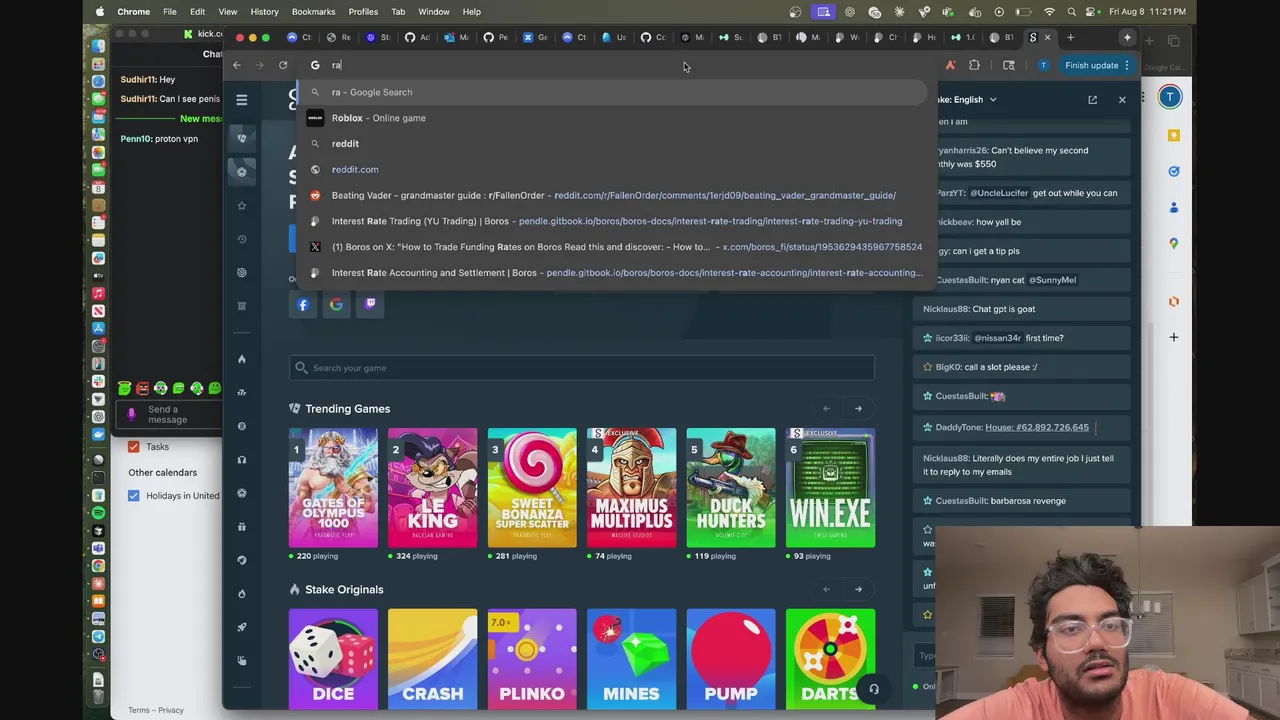Choose Interest Rate Trading (YU Trading) suggestion
This screenshot has width=1280, height=720.
click(x=612, y=221)
